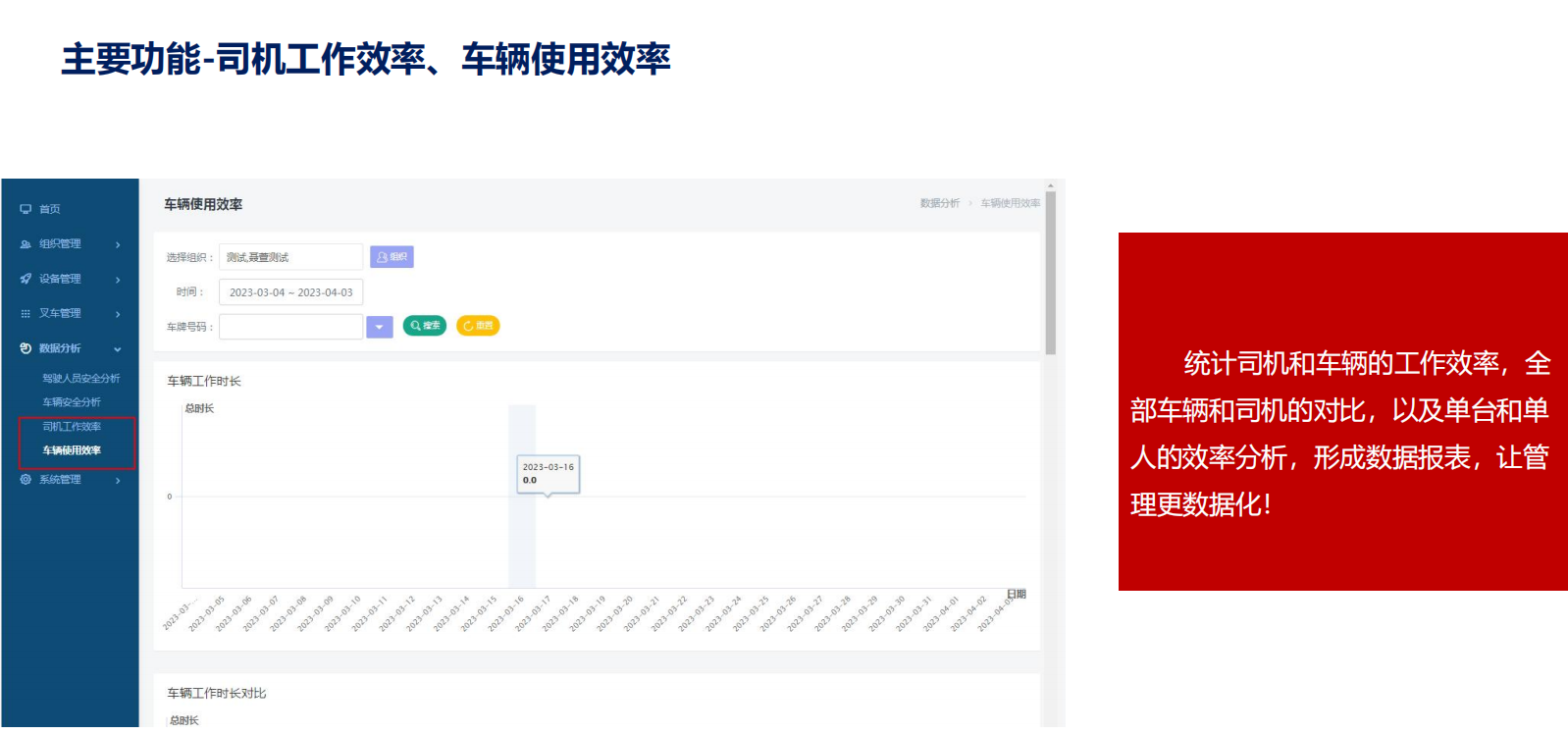
Task: Click the 首页 monitor icon in sidebar
Action: [x=26, y=209]
